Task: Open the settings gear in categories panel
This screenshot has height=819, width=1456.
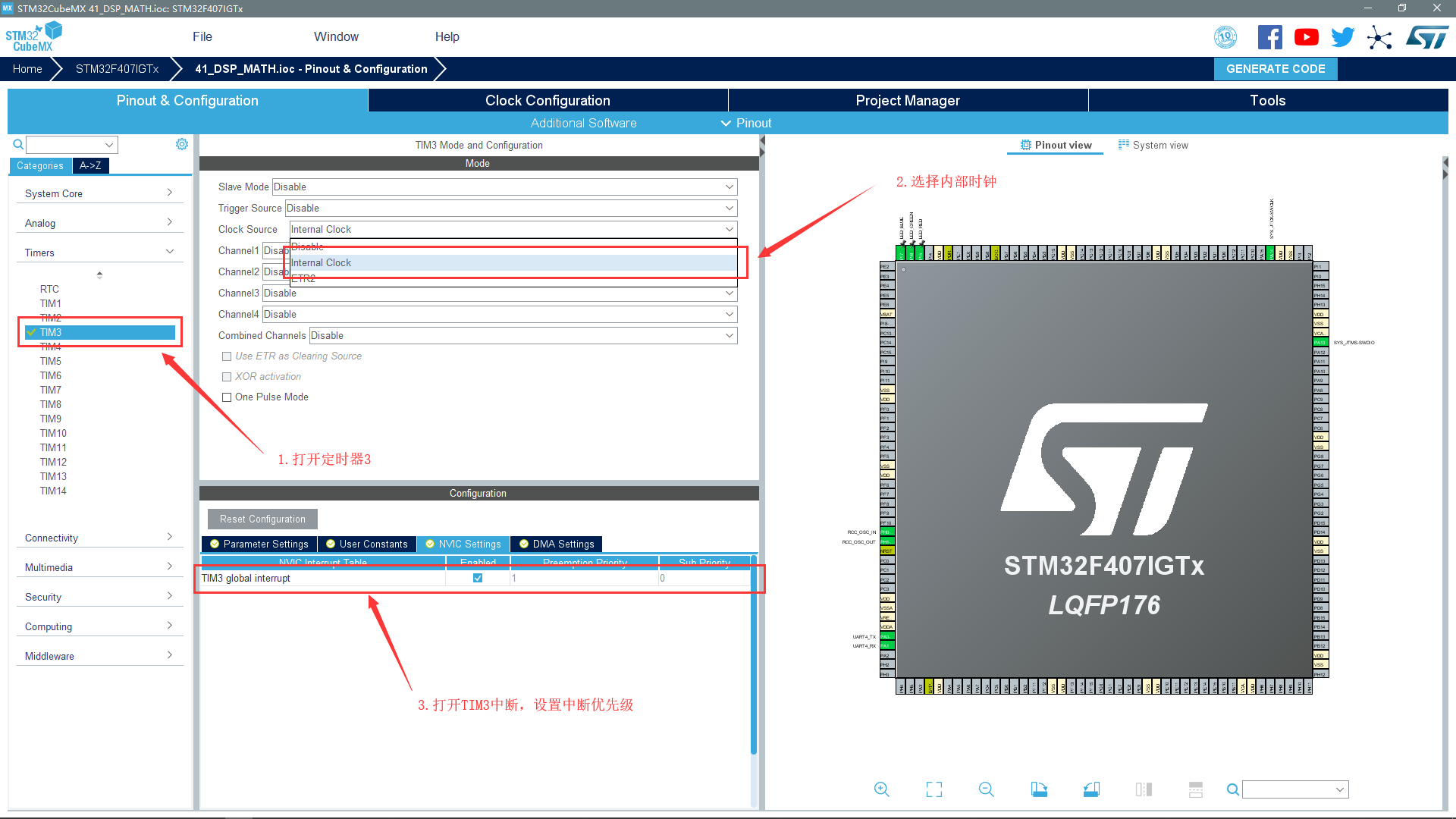Action: pos(182,144)
